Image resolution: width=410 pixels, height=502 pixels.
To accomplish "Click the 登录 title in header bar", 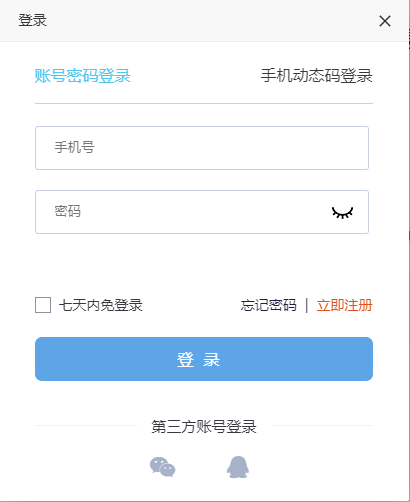I will tap(32, 20).
